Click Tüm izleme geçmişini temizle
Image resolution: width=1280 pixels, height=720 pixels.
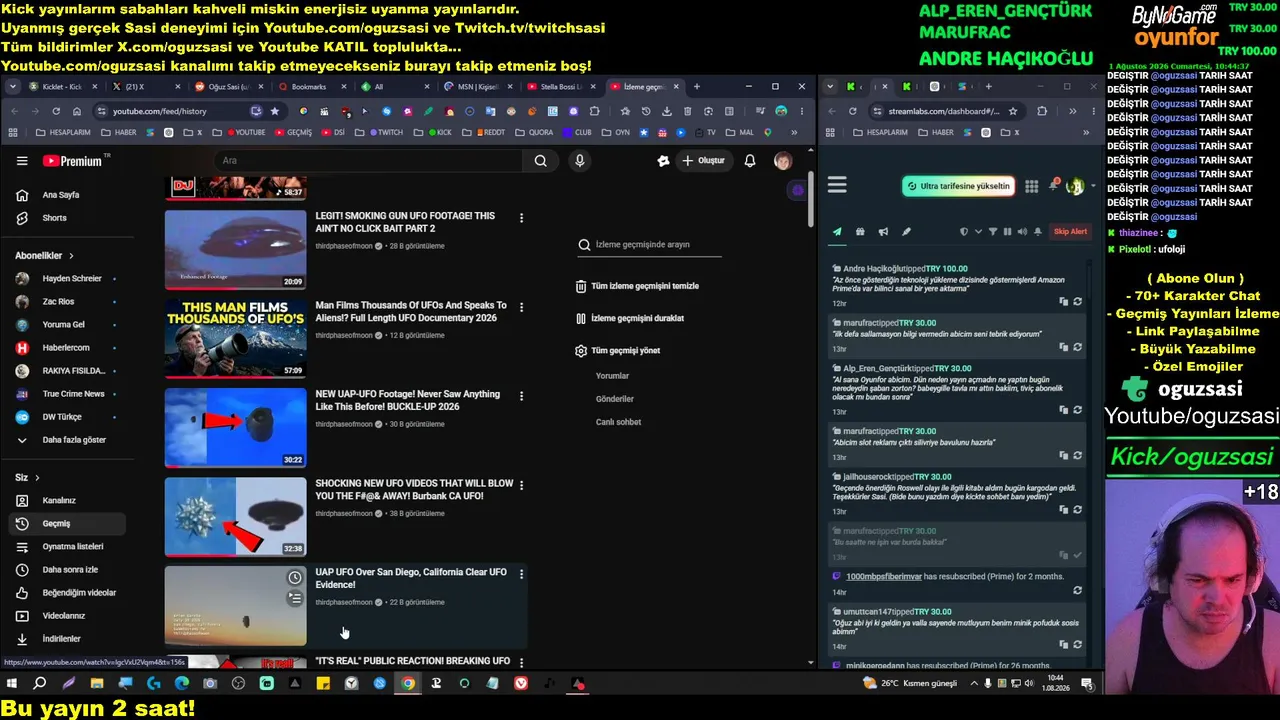pos(638,286)
